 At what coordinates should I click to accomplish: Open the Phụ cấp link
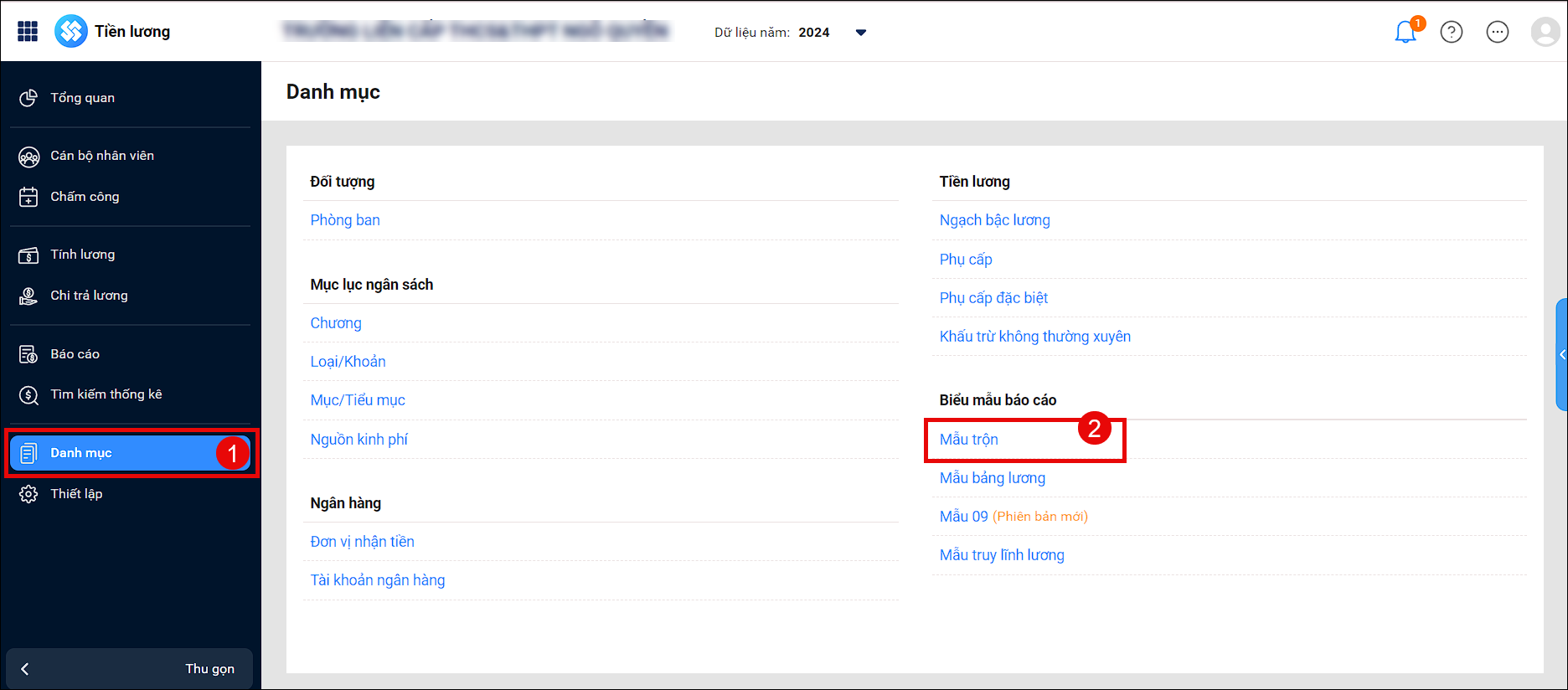coord(966,260)
